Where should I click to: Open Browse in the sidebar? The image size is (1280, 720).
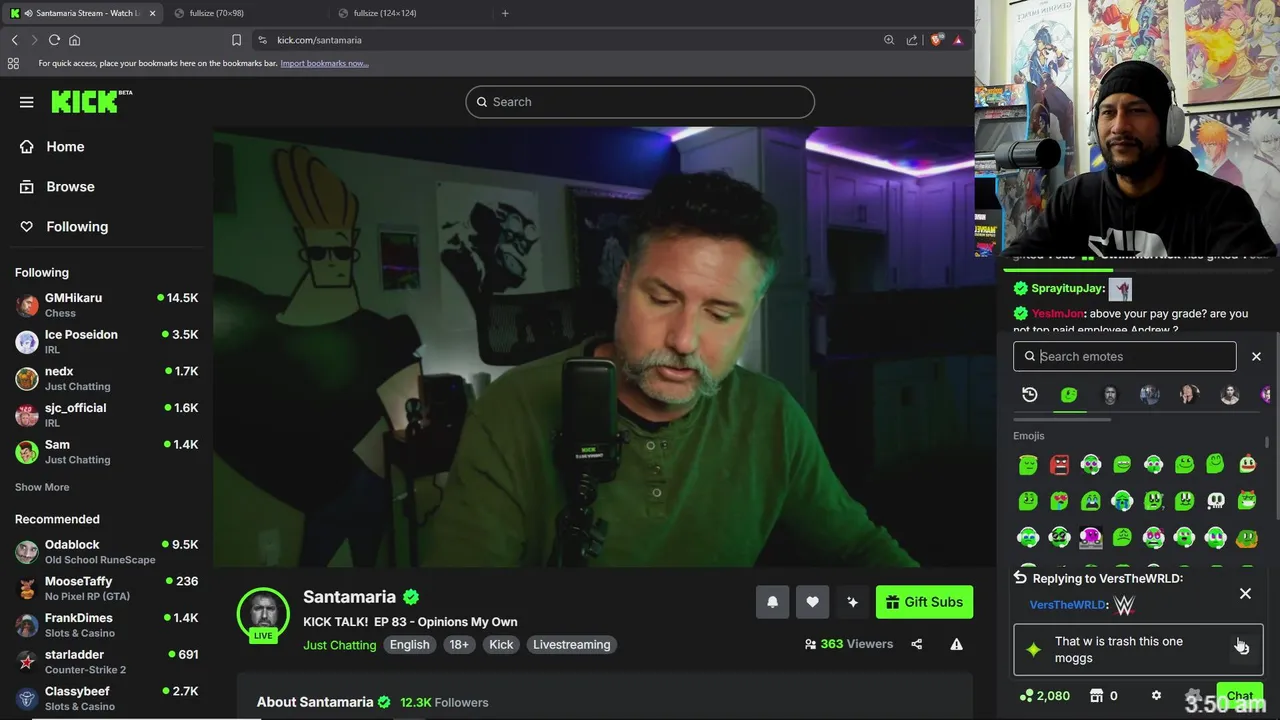pyautogui.click(x=70, y=186)
